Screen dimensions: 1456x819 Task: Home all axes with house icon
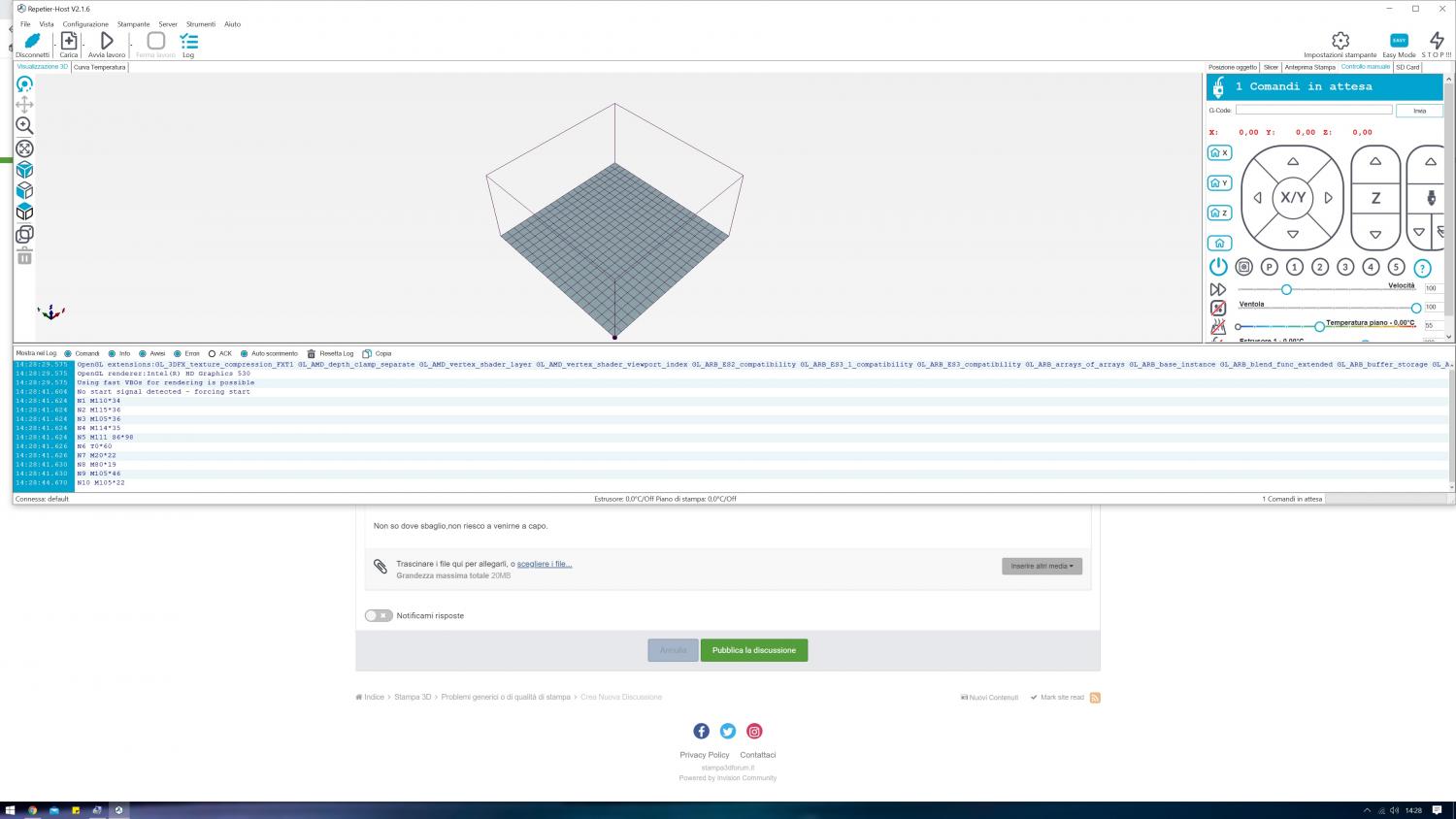point(1219,243)
